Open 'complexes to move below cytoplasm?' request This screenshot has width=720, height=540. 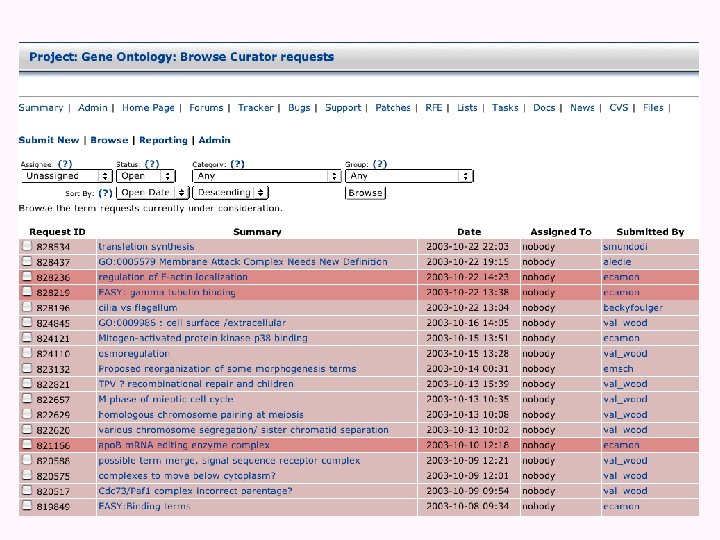(x=187, y=476)
